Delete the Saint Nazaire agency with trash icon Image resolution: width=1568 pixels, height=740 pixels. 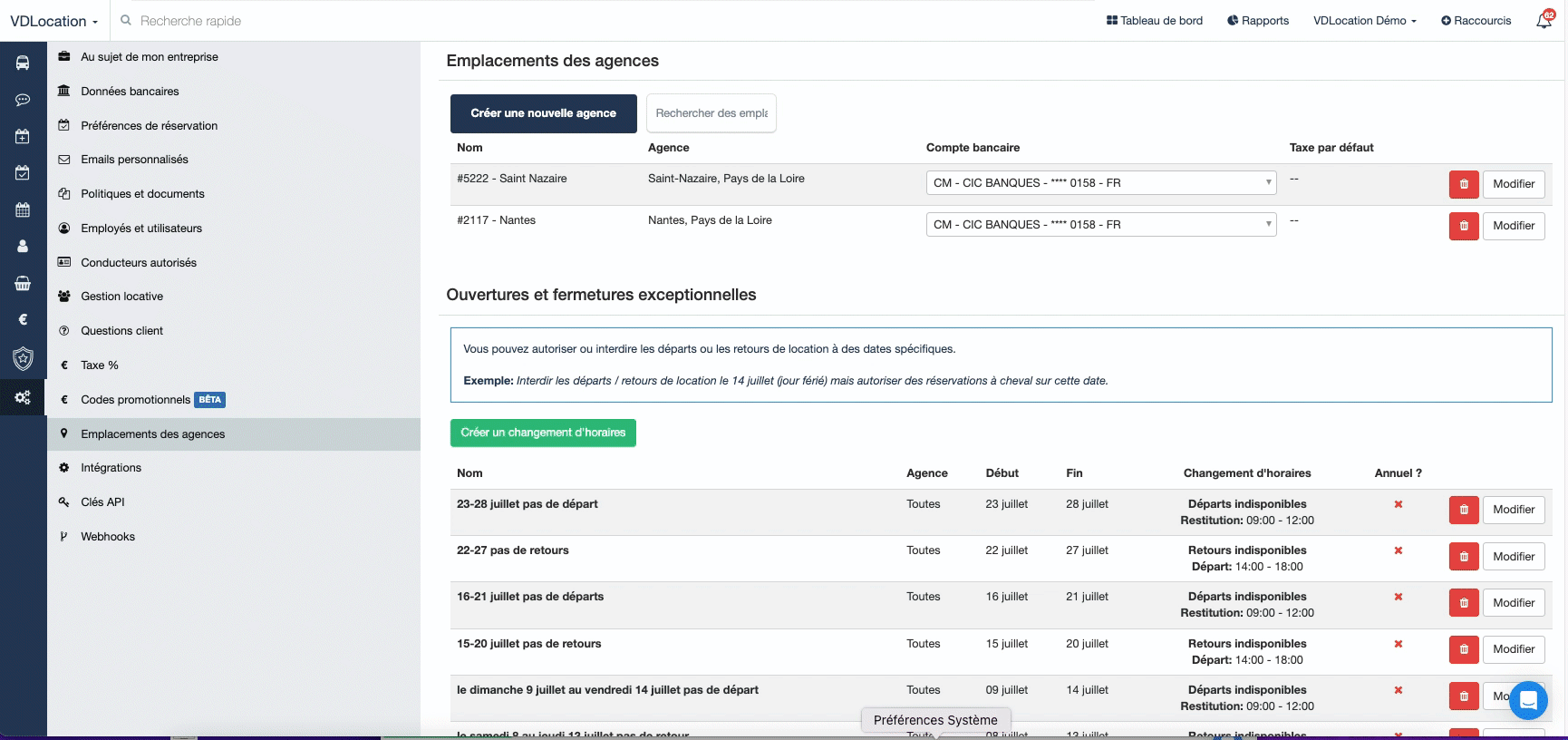1463,184
